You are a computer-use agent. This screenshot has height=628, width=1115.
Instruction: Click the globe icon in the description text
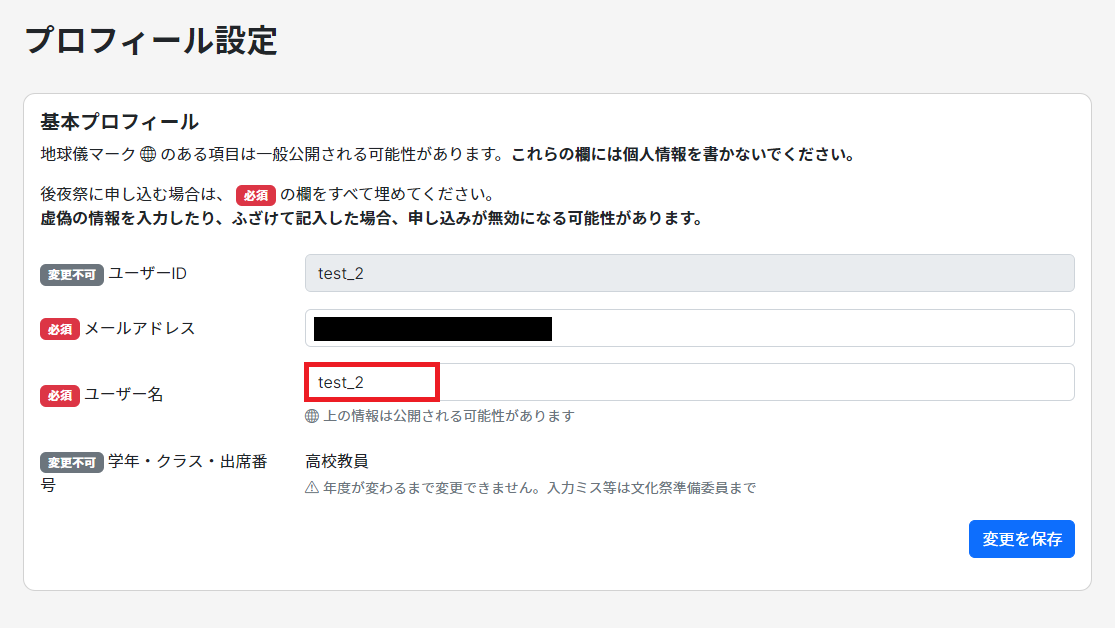[147, 155]
